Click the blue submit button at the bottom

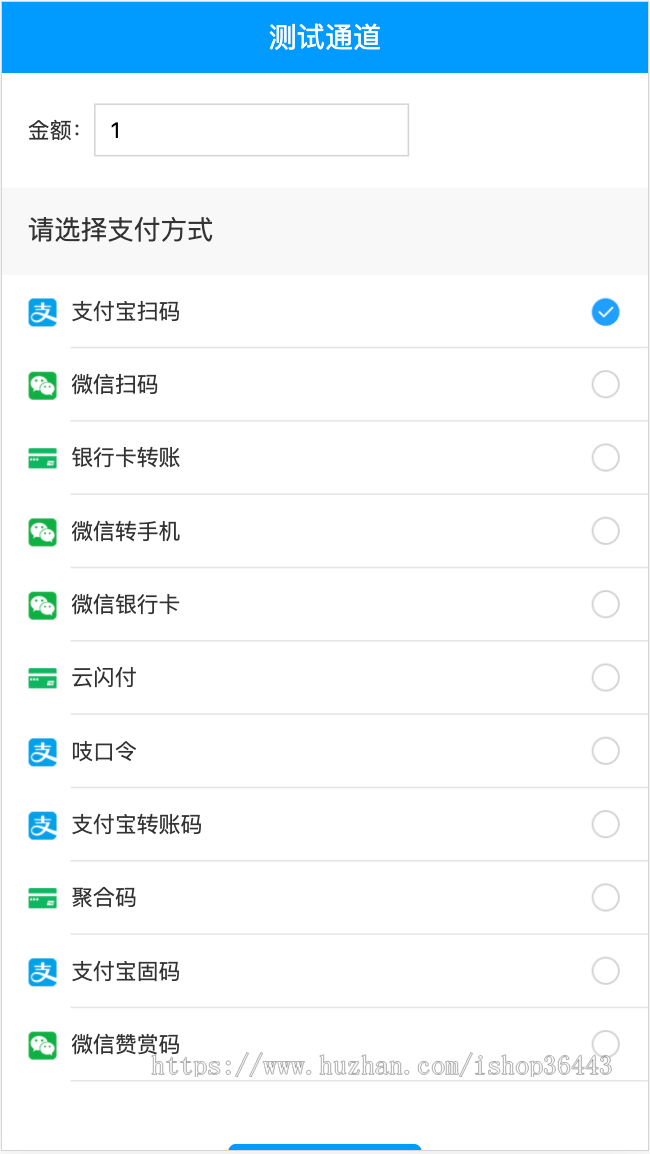click(325, 1148)
